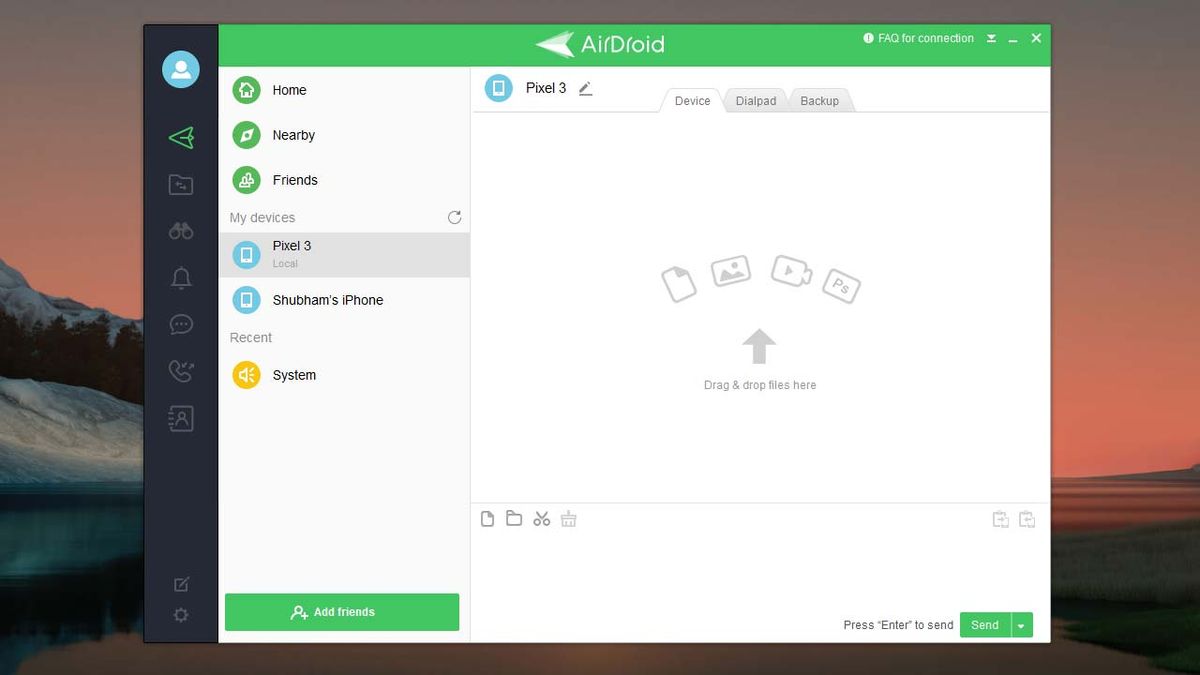The height and width of the screenshot is (675, 1200).
Task: Open the Files sidebar icon
Action: coord(180,184)
